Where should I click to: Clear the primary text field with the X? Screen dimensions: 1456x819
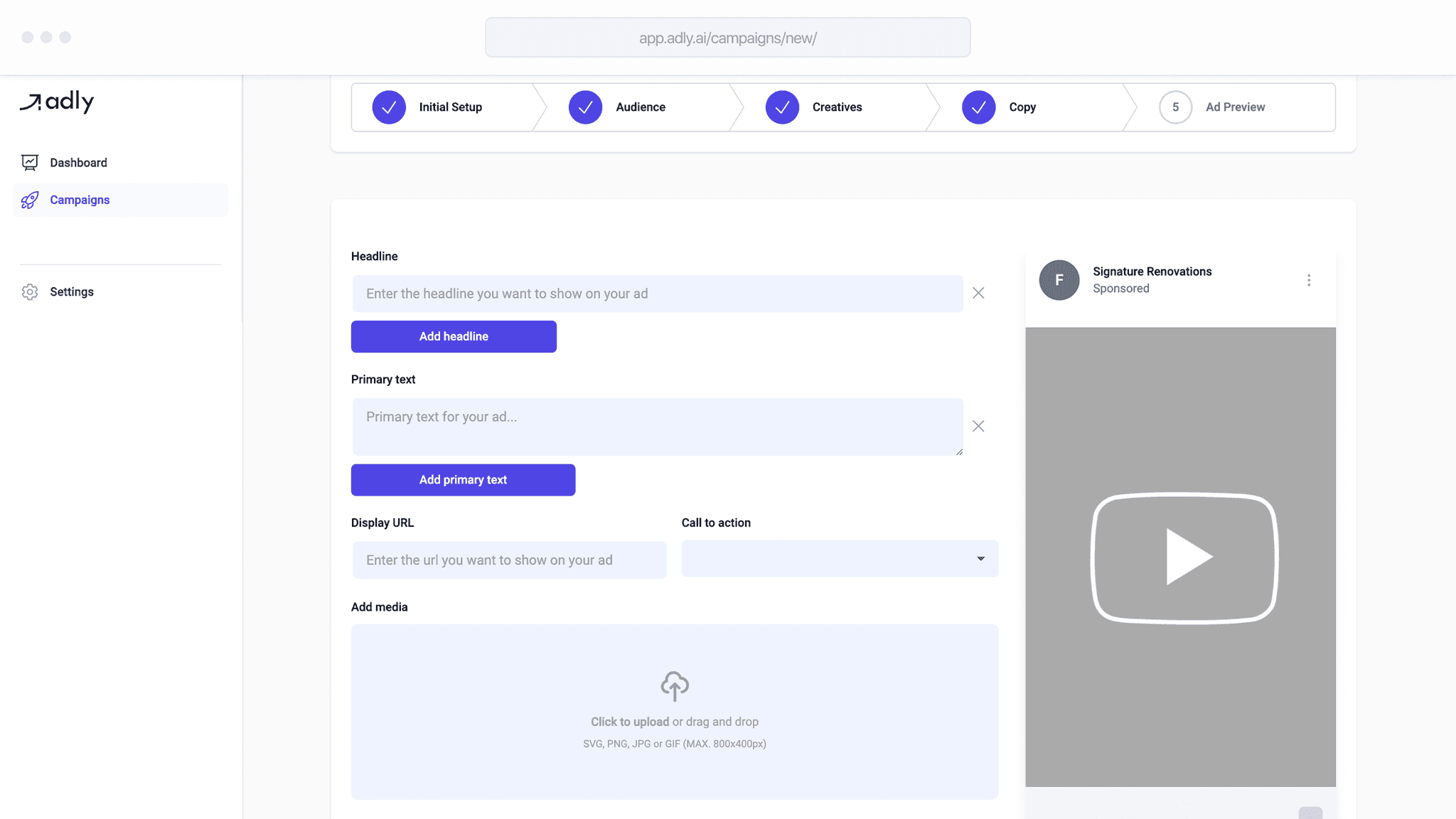tap(978, 426)
